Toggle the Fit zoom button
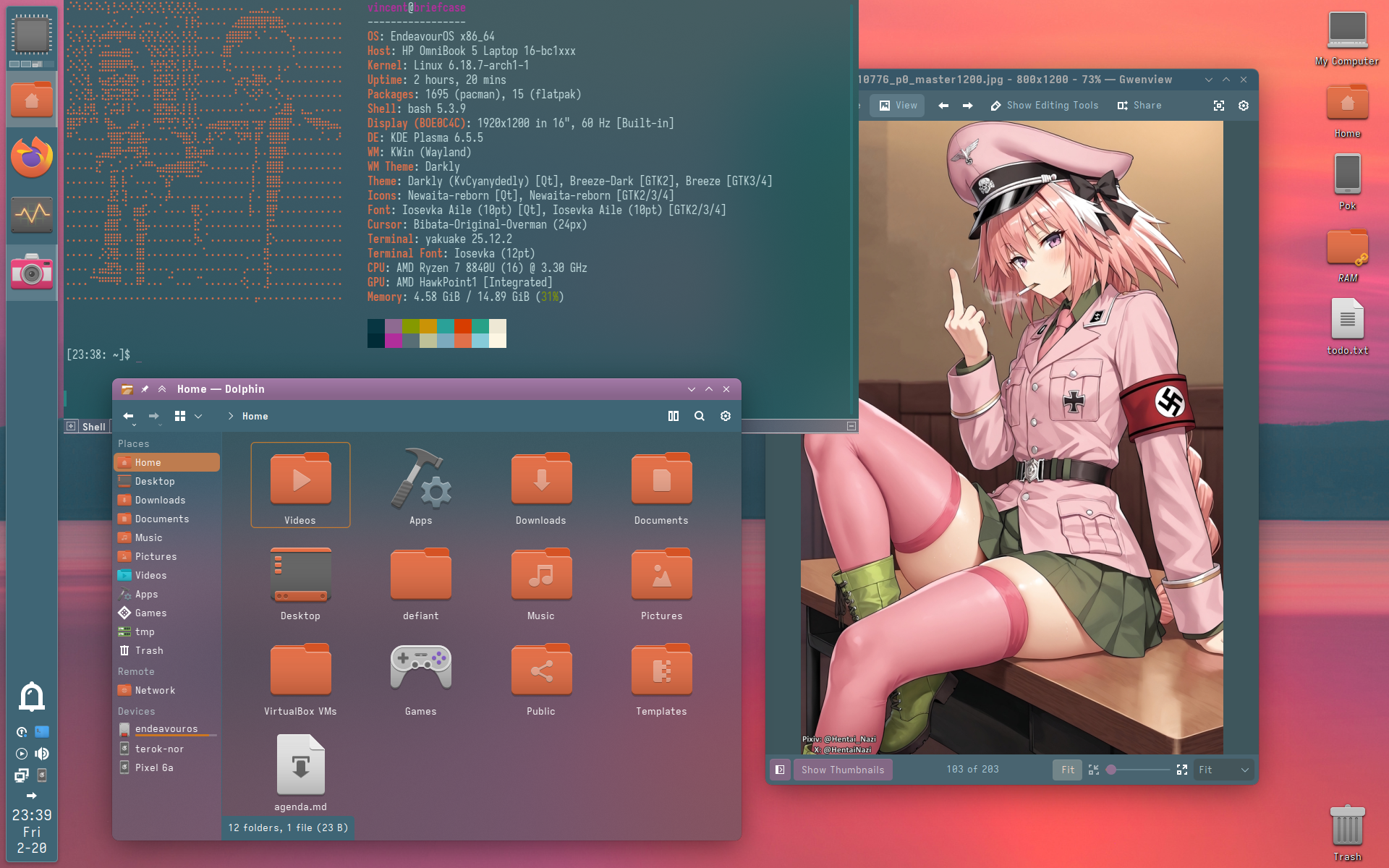This screenshot has height=868, width=1389. point(1067,770)
